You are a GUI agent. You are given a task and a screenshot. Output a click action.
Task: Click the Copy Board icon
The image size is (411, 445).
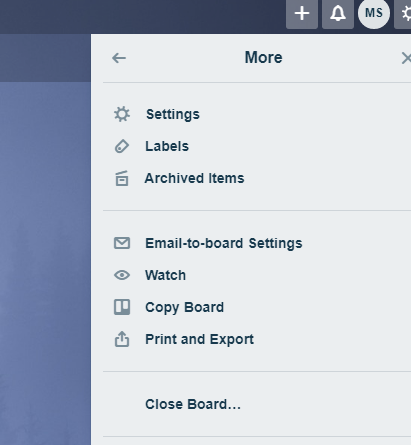122,307
